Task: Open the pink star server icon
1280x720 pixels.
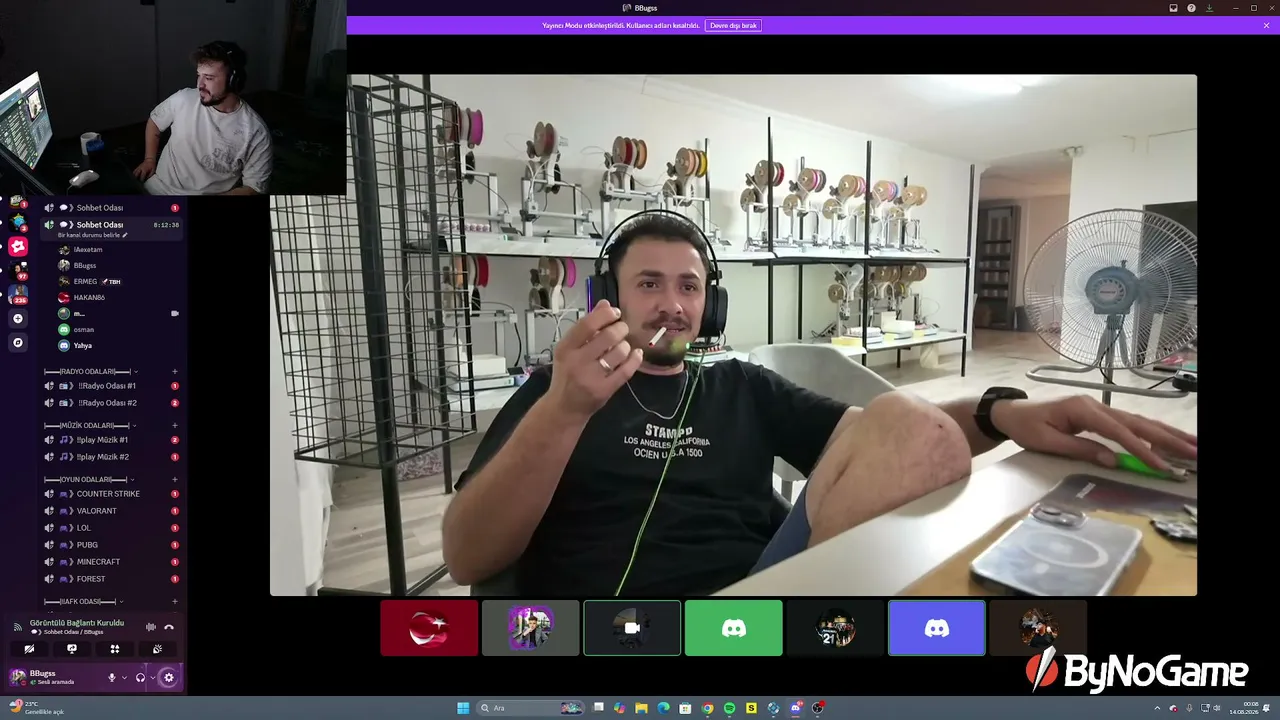Action: click(18, 245)
